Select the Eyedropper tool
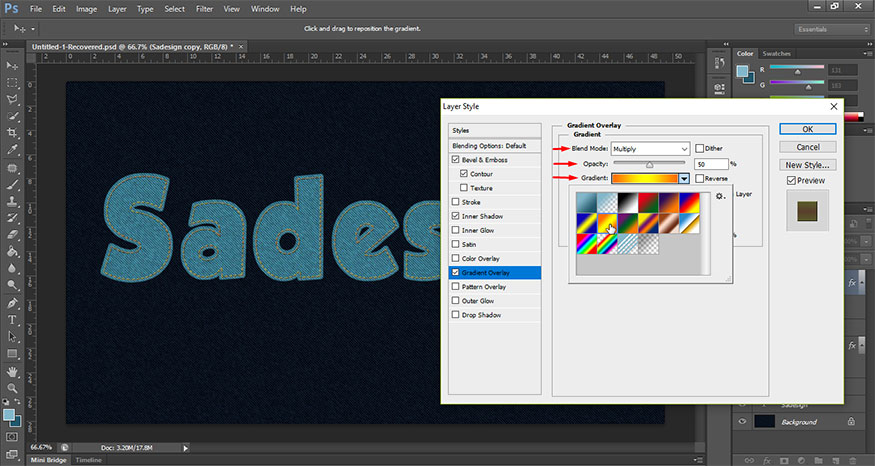The height and width of the screenshot is (466, 875). pos(12,150)
